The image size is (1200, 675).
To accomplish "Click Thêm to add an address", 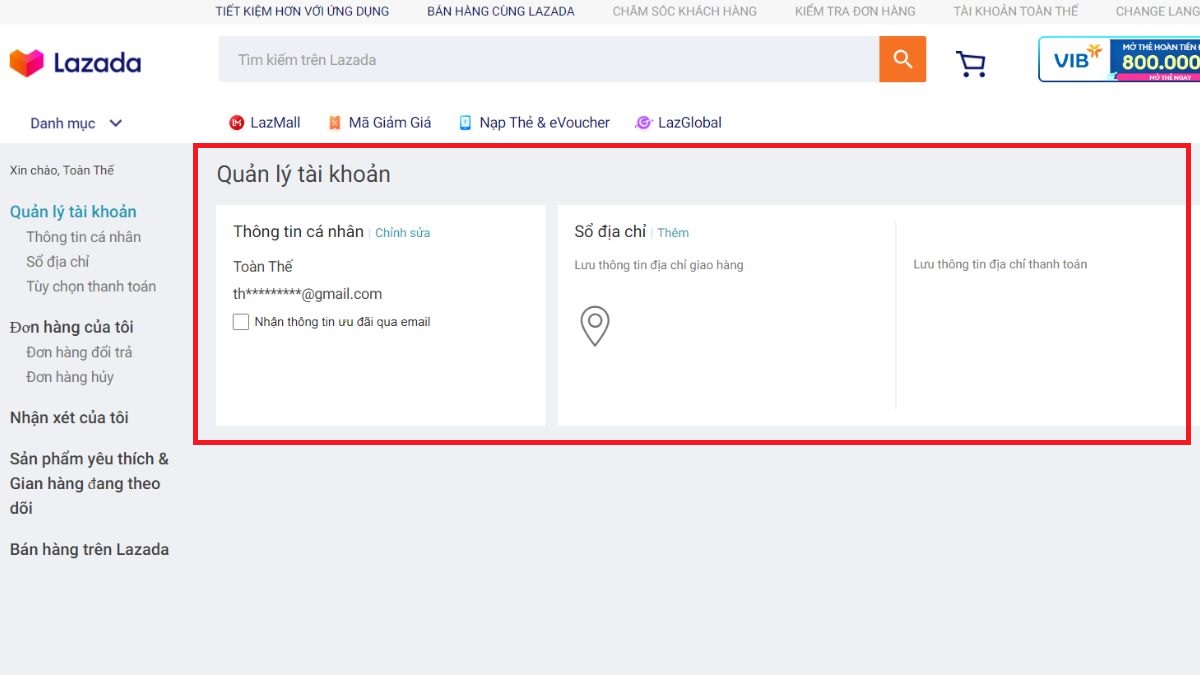I will (673, 232).
